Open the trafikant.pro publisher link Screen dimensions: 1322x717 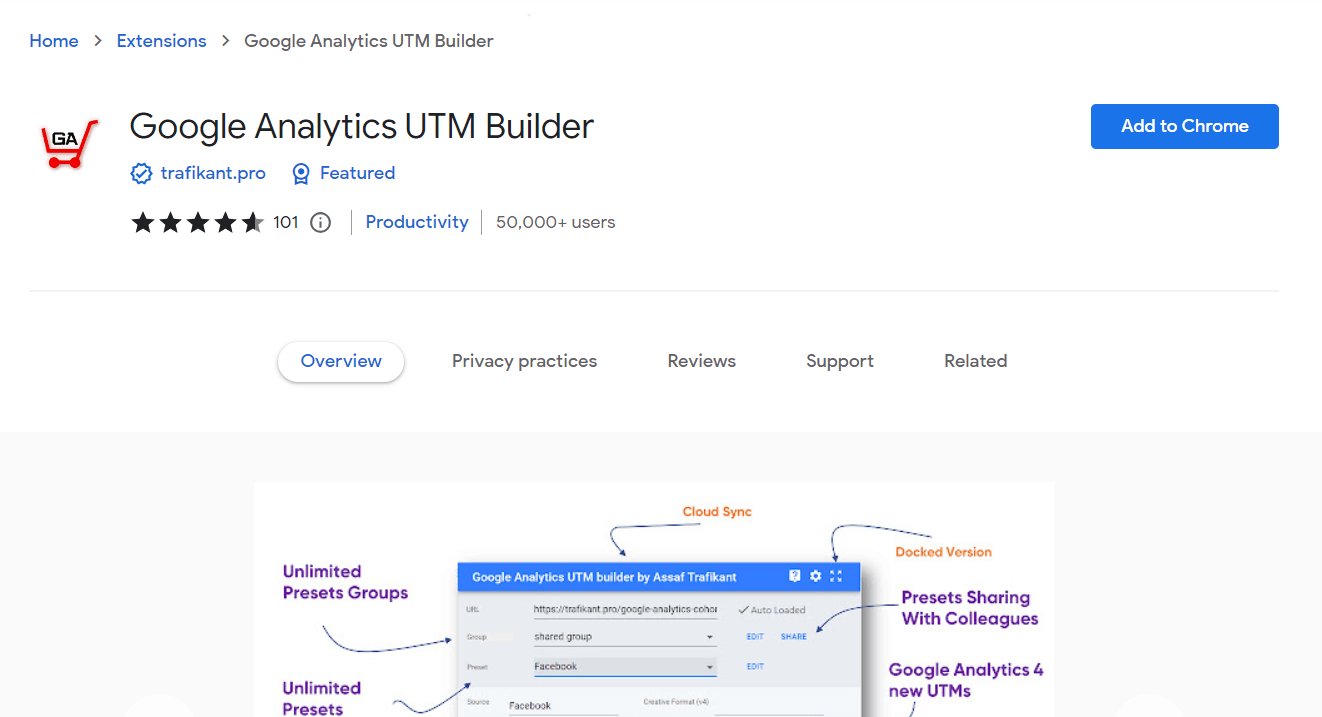point(212,173)
